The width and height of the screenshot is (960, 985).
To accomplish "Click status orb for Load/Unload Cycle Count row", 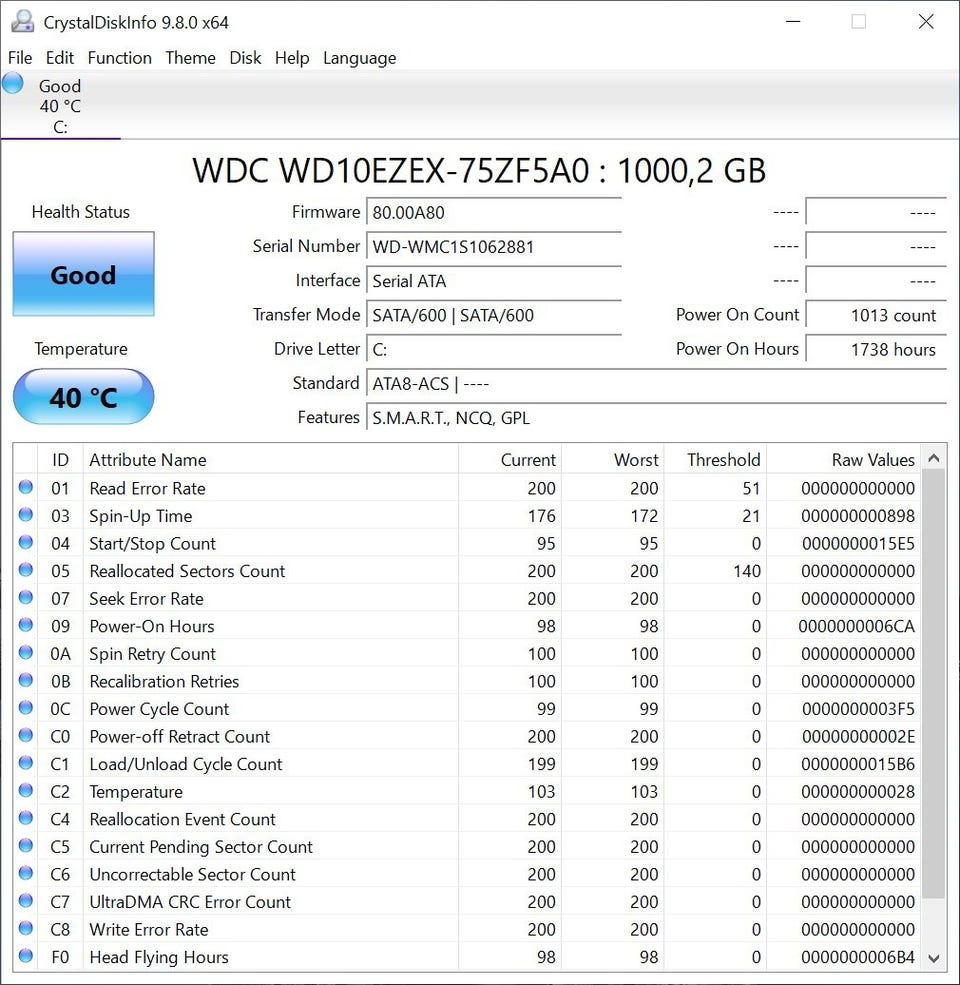I will (26, 763).
